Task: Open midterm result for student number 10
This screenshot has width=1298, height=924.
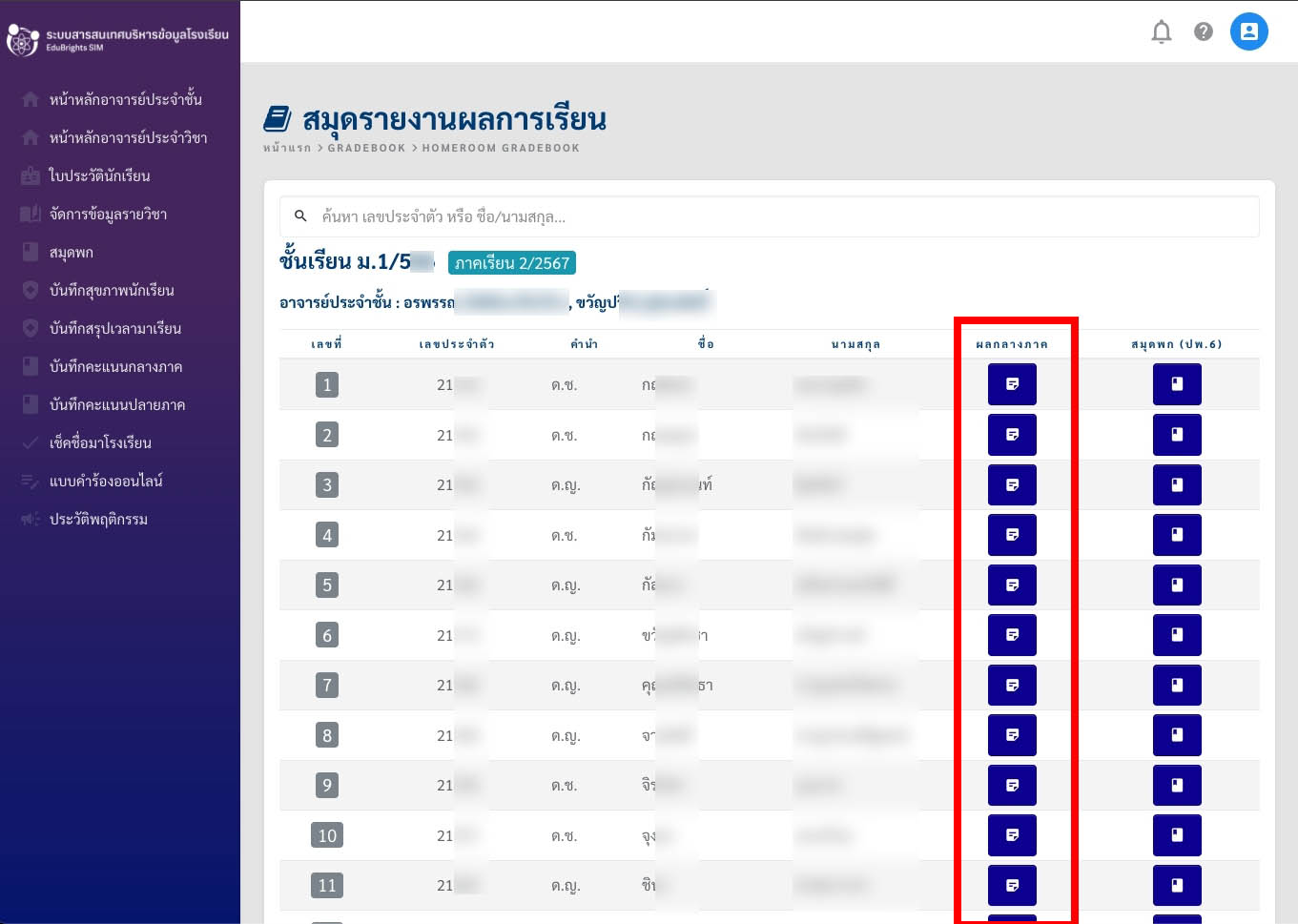Action: 1012,835
